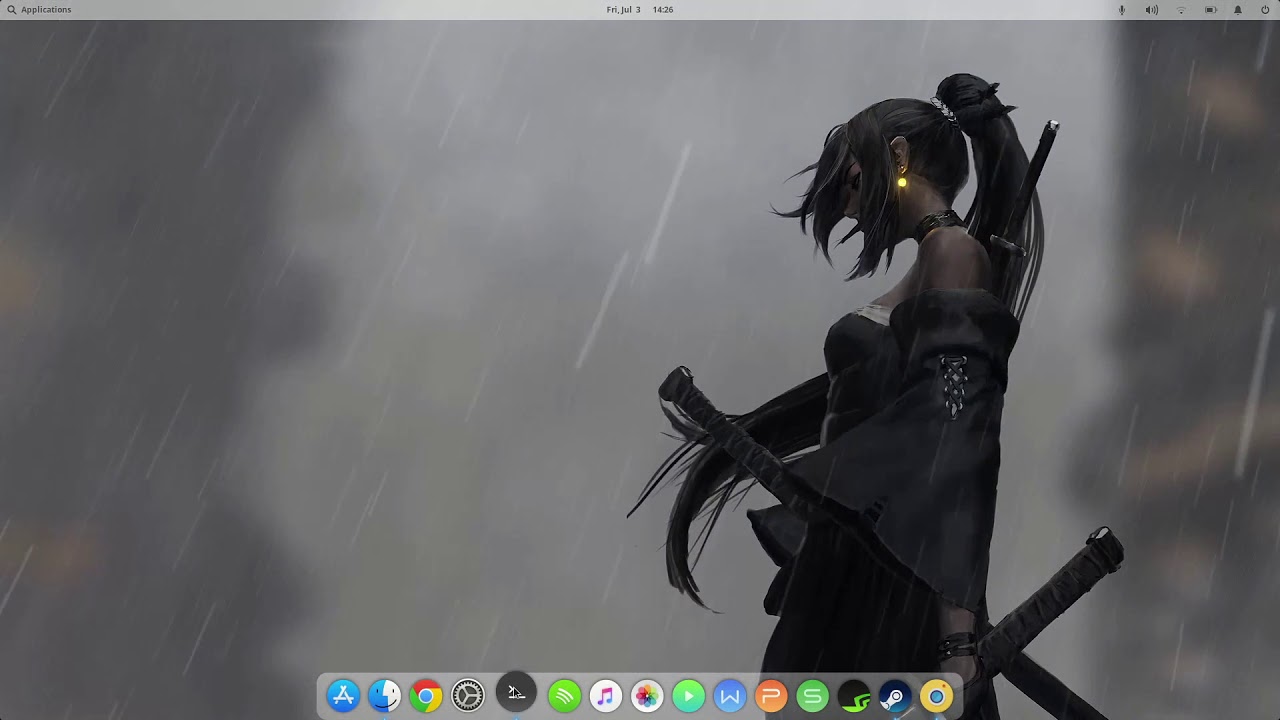Open the Applications menu in the top panel
Screen dimensions: 1280x720
point(39,9)
